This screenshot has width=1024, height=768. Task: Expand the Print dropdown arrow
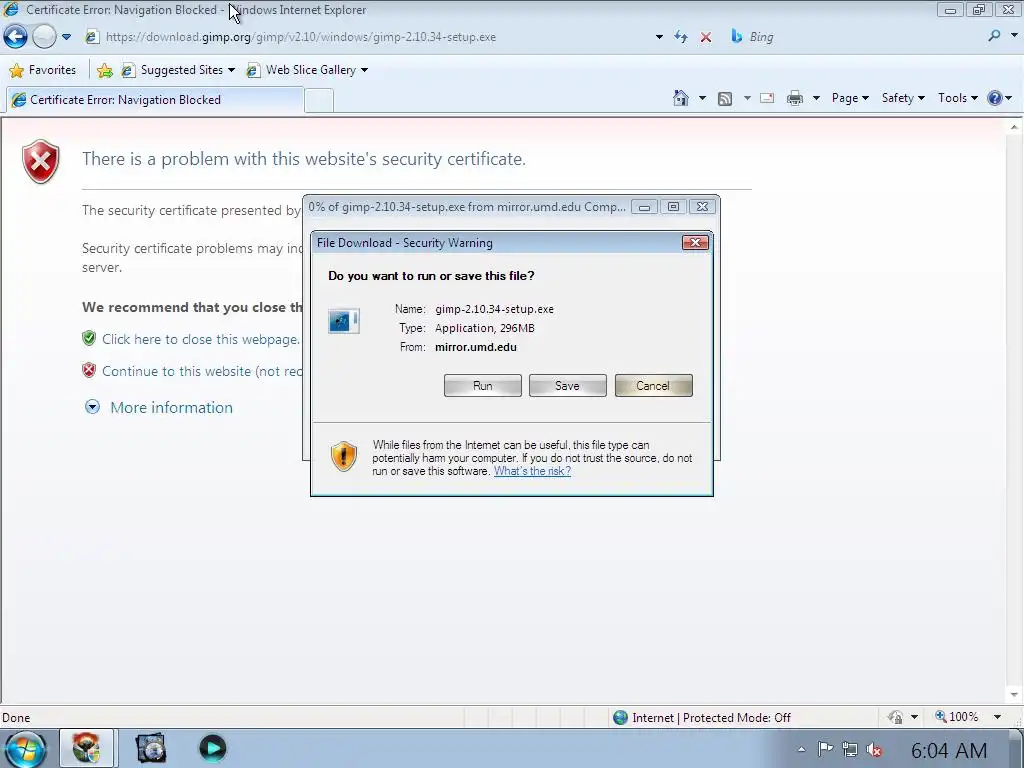click(816, 99)
